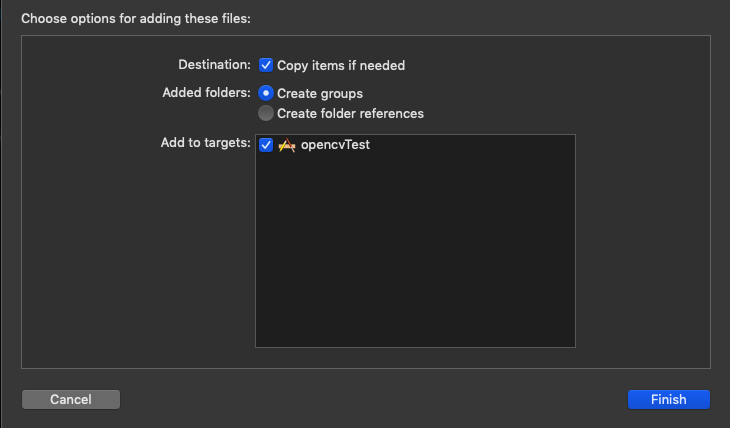Click the Added folders: field label
Viewport: 730px width, 428px height.
(206, 92)
